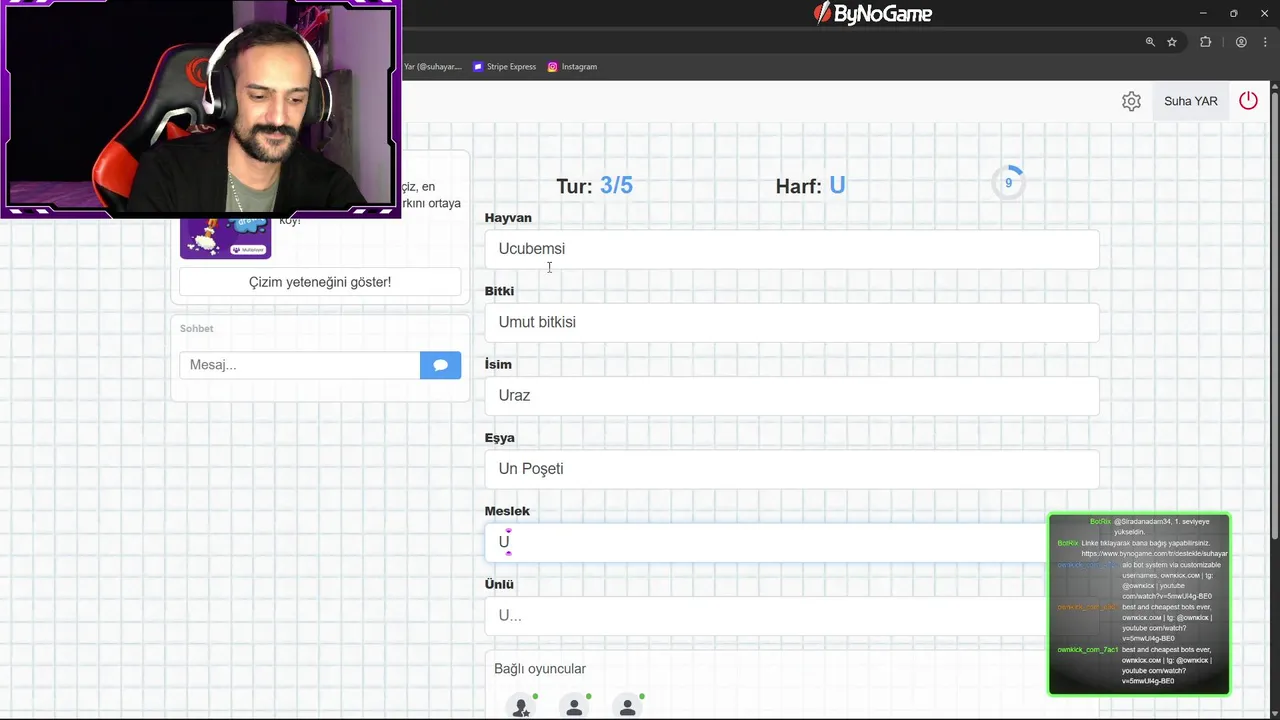
Task: Open the browser zoom magnifier icon
Action: tap(1150, 42)
